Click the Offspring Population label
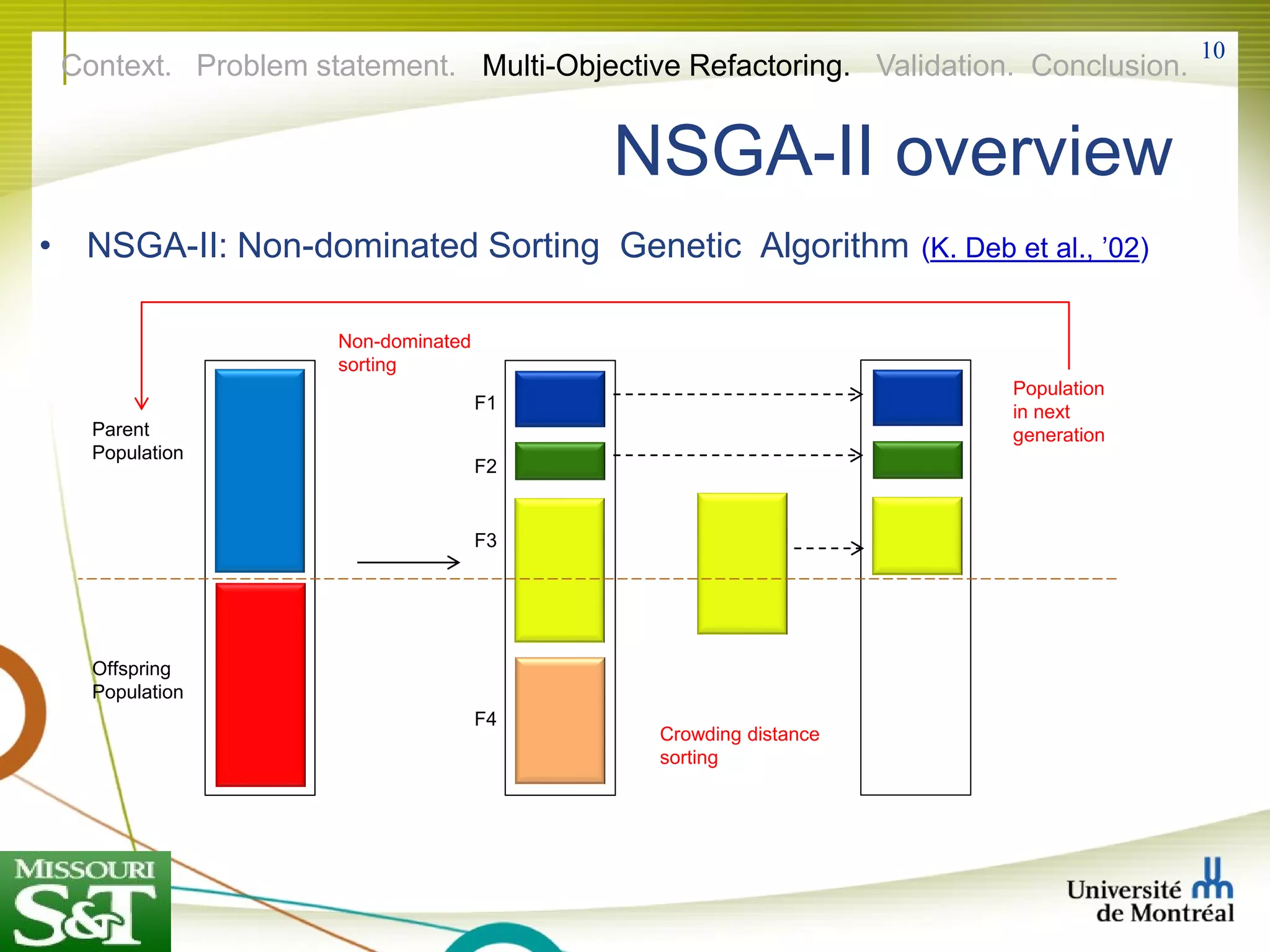 (x=138, y=680)
